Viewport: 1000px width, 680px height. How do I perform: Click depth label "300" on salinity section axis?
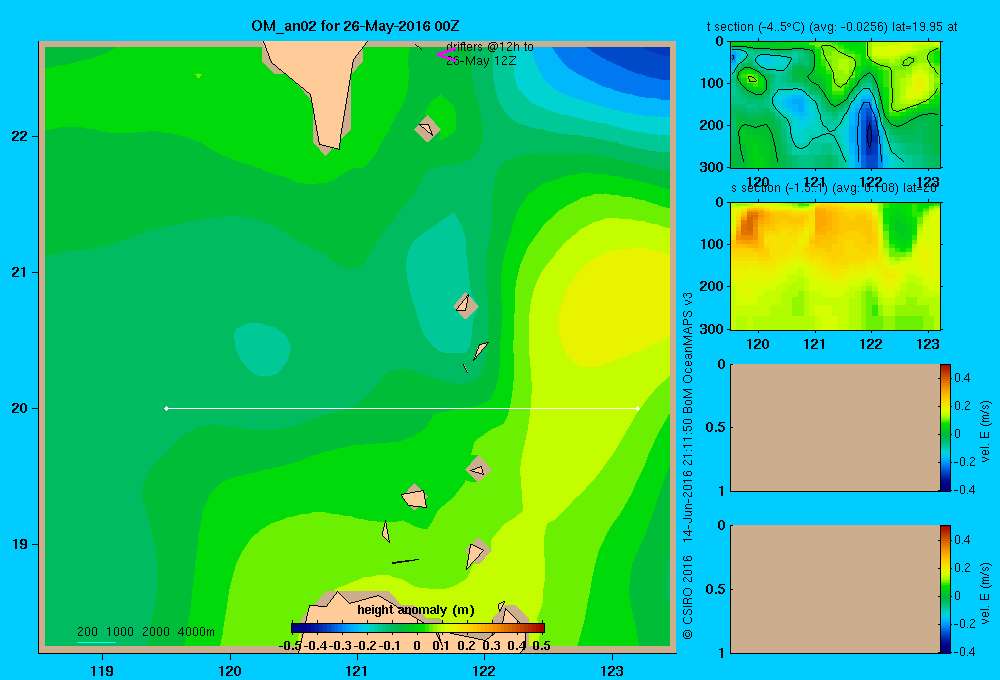pos(714,329)
